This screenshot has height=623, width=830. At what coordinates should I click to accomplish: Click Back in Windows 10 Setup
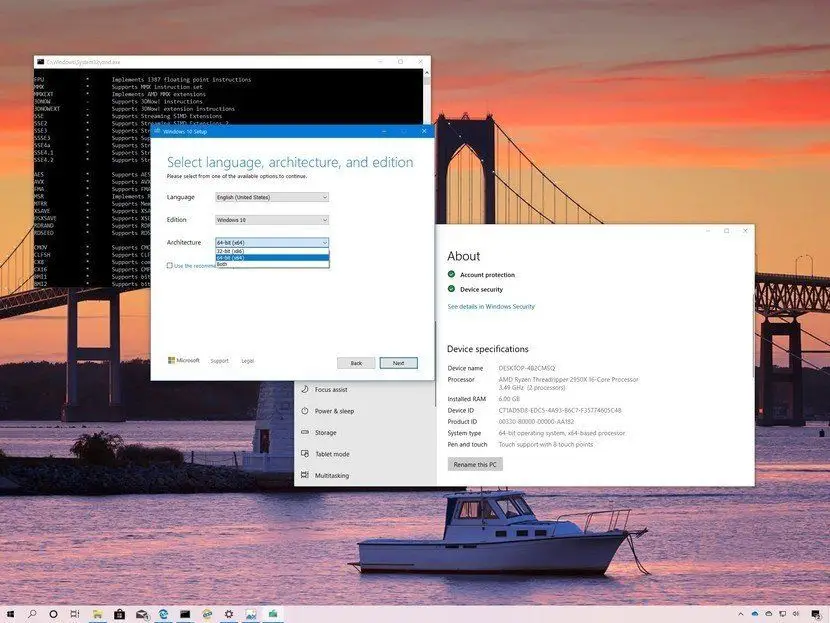[x=356, y=363]
